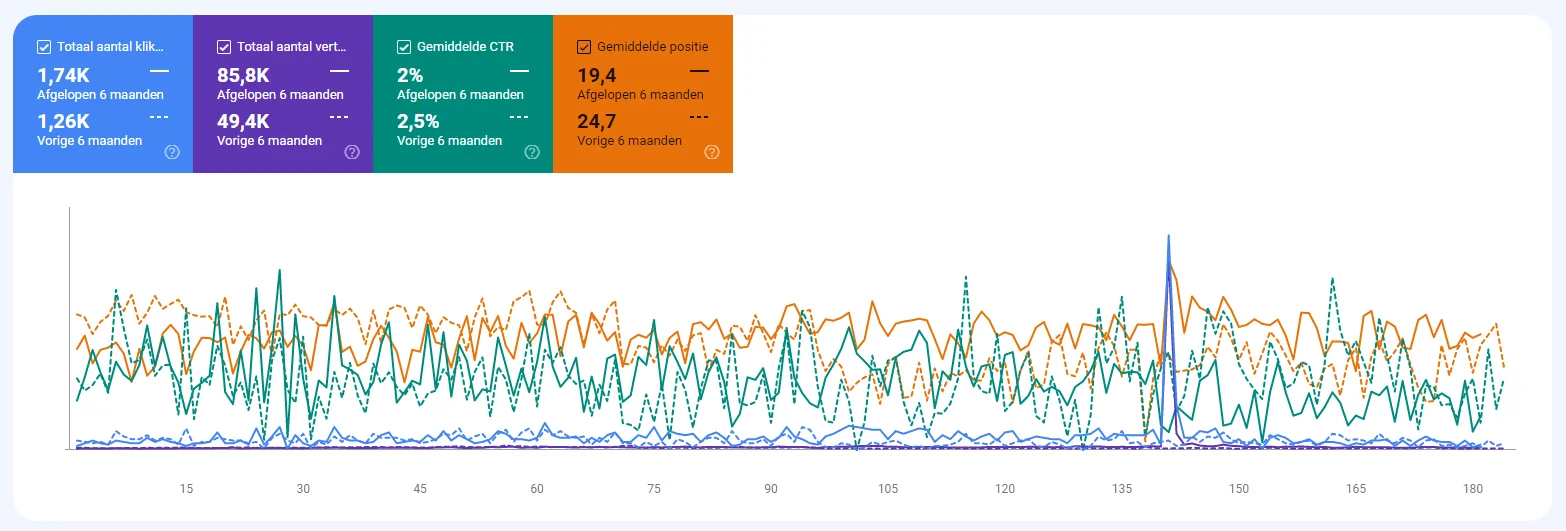
Task: Click dashed line legend beside 24,7
Action: (x=699, y=117)
